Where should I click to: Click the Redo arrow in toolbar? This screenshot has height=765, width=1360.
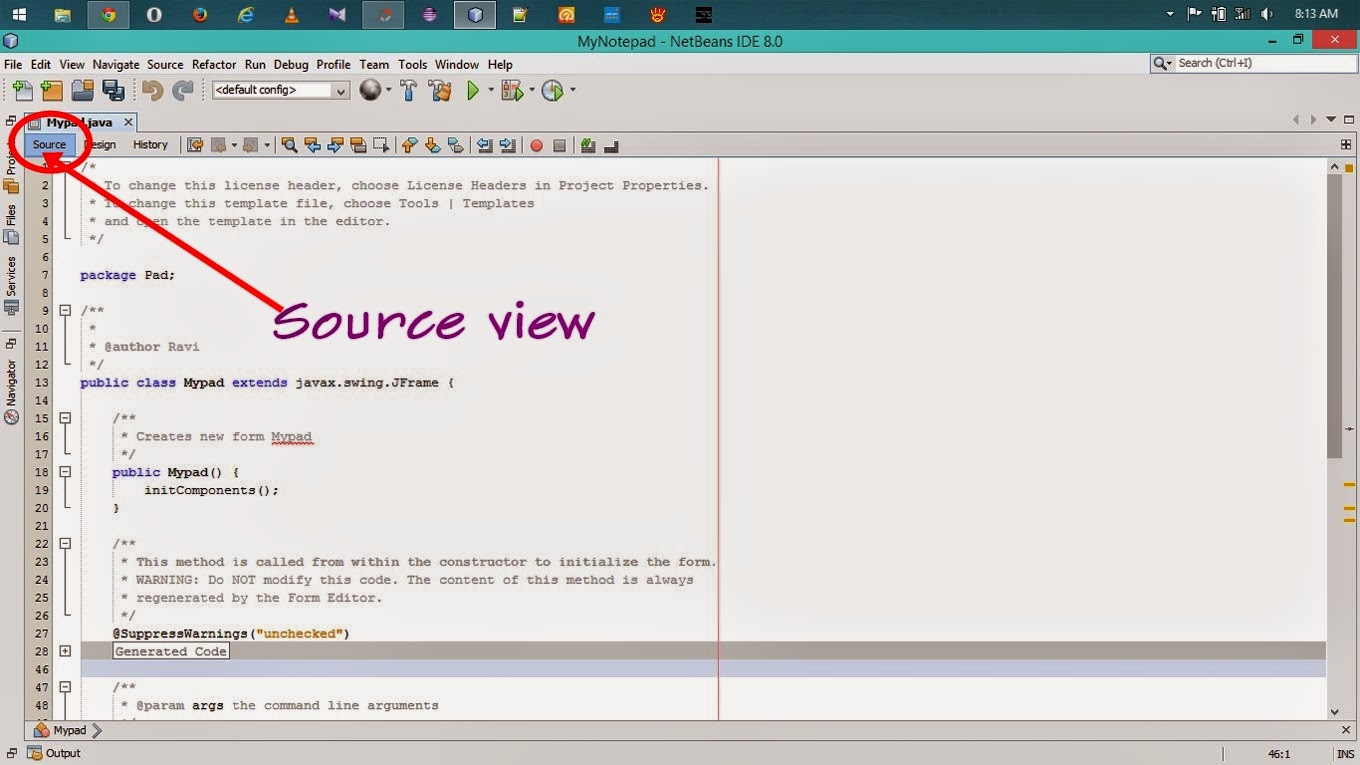coord(183,90)
